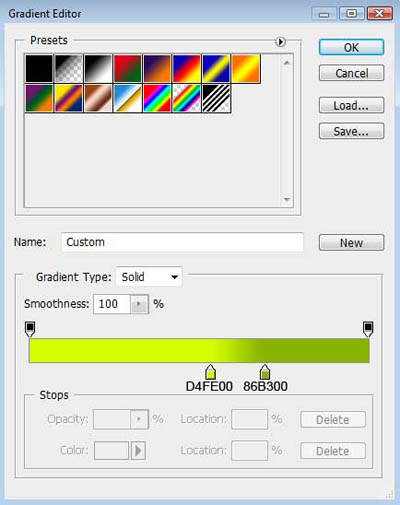
Task: Click the Smoothness value field showing 100
Action: [x=112, y=304]
